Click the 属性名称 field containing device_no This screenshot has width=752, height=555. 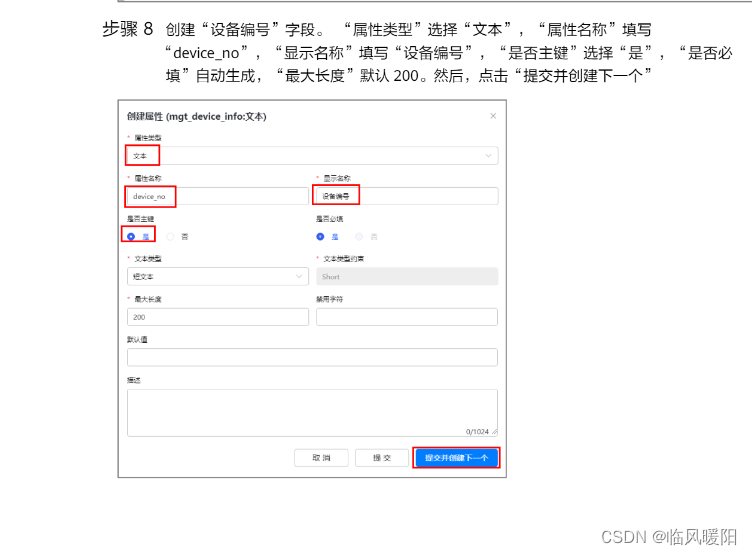[218, 196]
